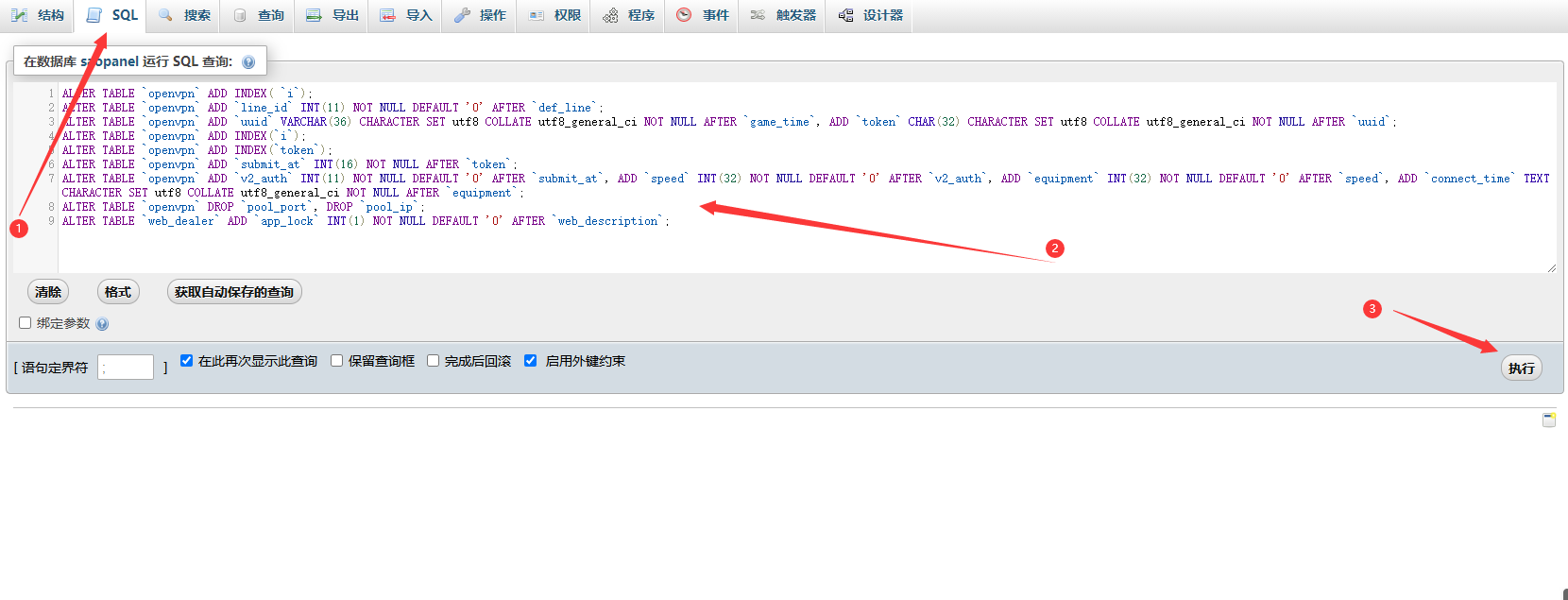Click the statement delimiter input field
The image size is (1568, 600).
[126, 368]
